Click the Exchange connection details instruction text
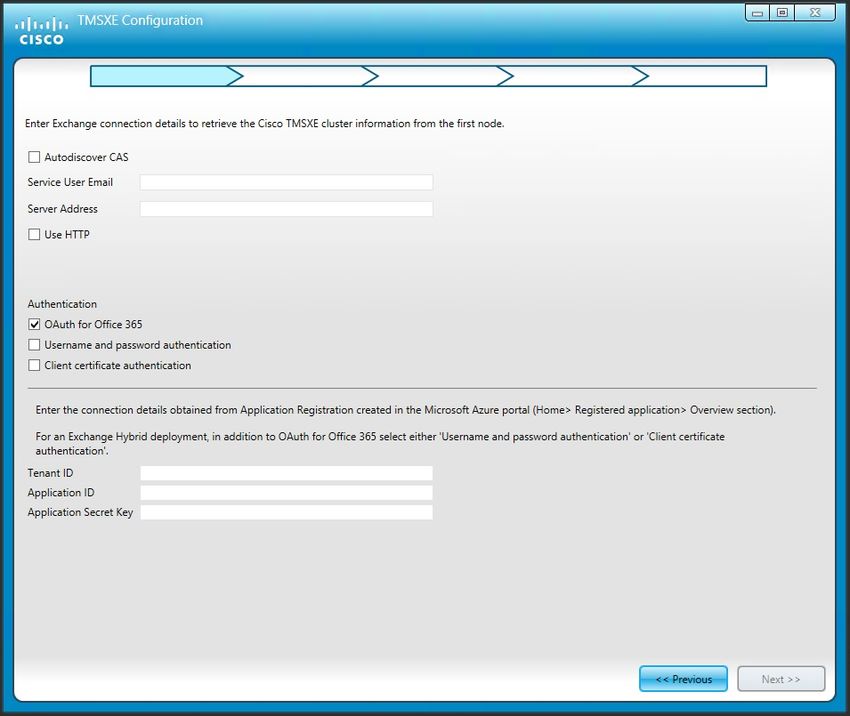The width and height of the screenshot is (850, 716). click(265, 124)
